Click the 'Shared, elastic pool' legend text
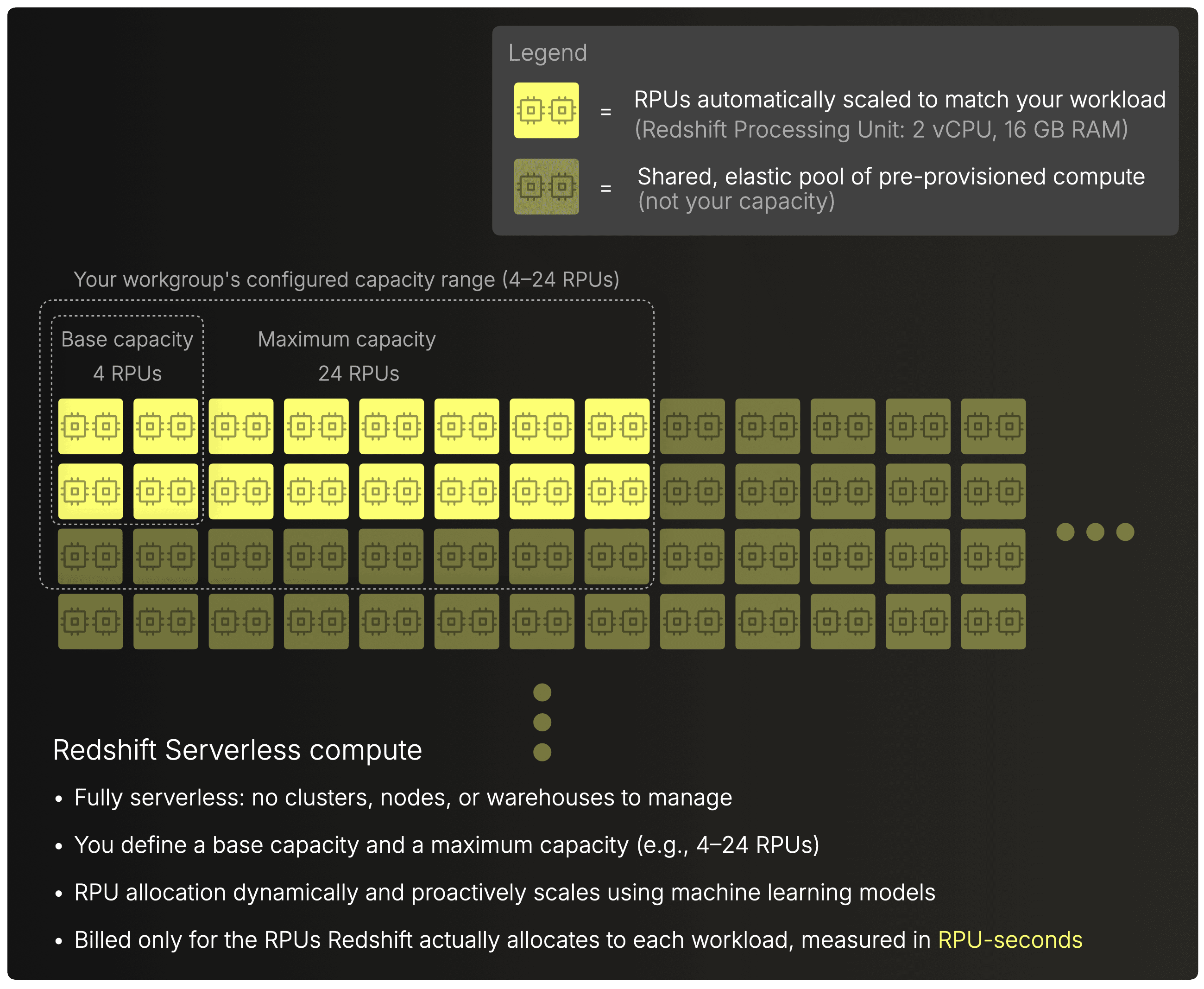1204x989 pixels. click(x=891, y=177)
